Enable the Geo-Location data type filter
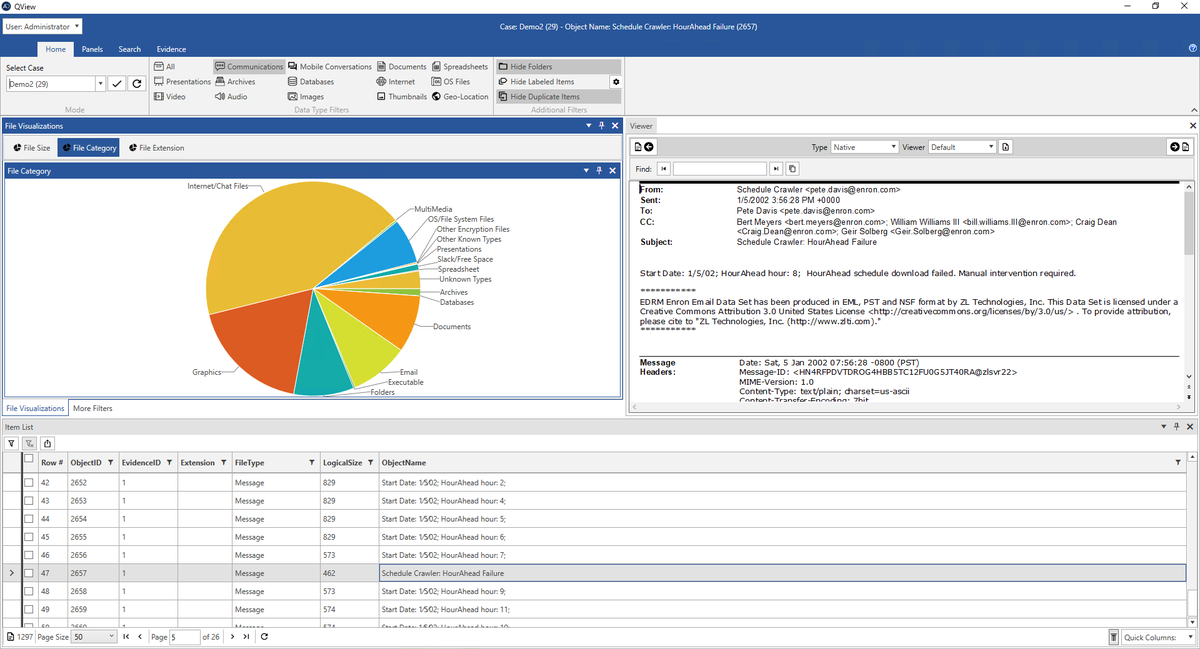The image size is (1200, 649). tap(460, 96)
